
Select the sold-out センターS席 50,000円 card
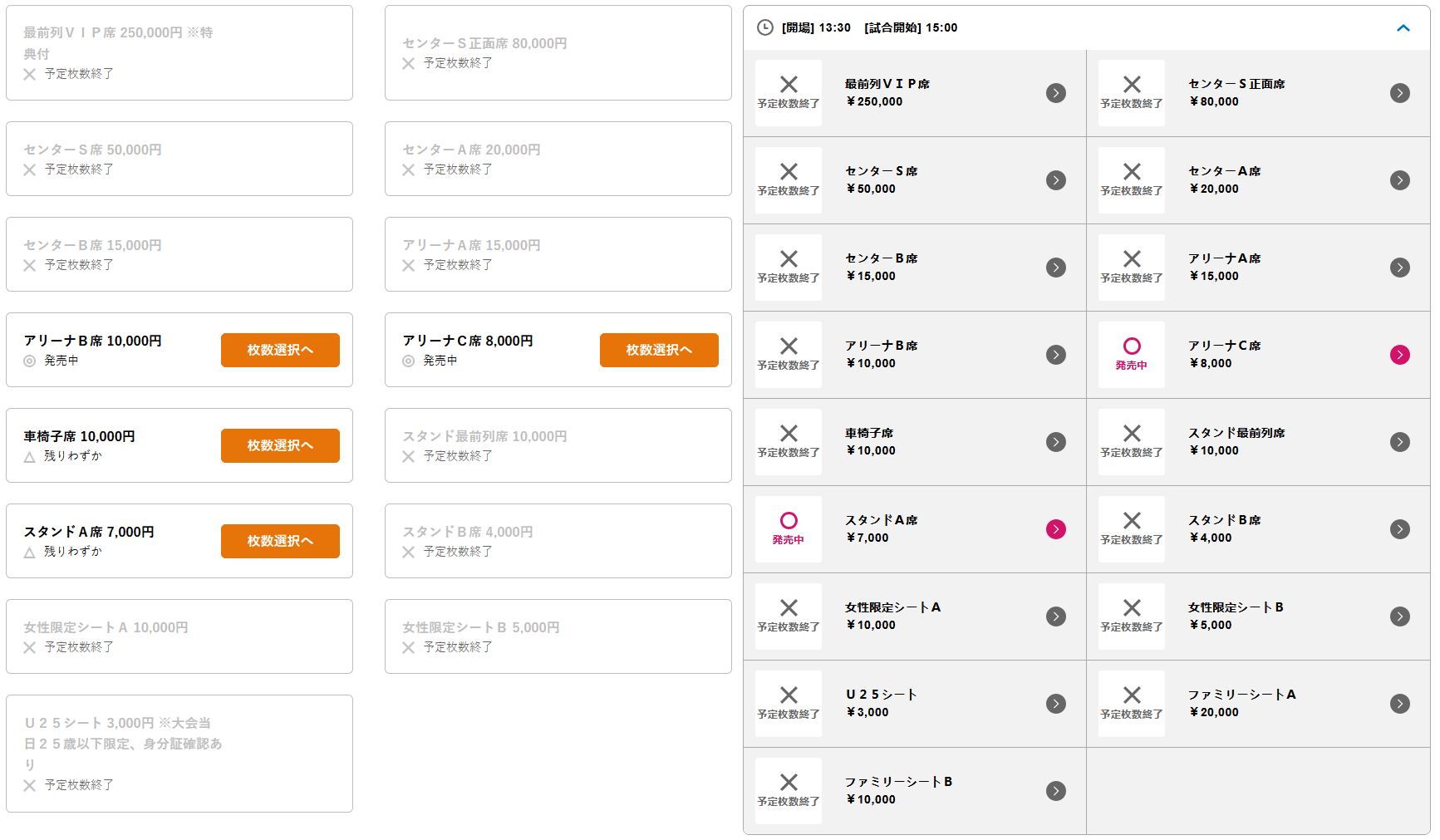pyautogui.click(x=179, y=159)
